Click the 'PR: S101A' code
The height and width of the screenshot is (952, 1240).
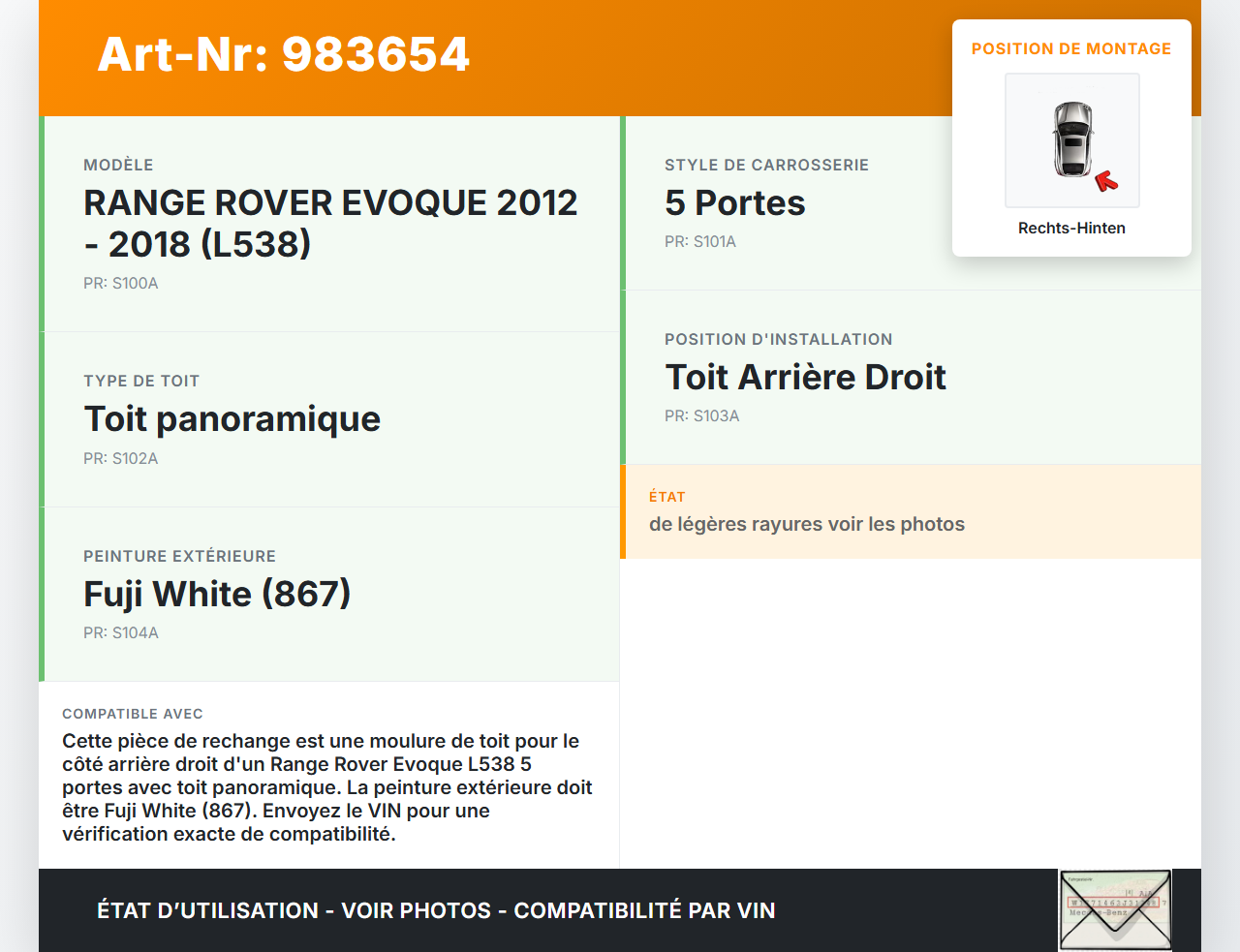point(700,242)
